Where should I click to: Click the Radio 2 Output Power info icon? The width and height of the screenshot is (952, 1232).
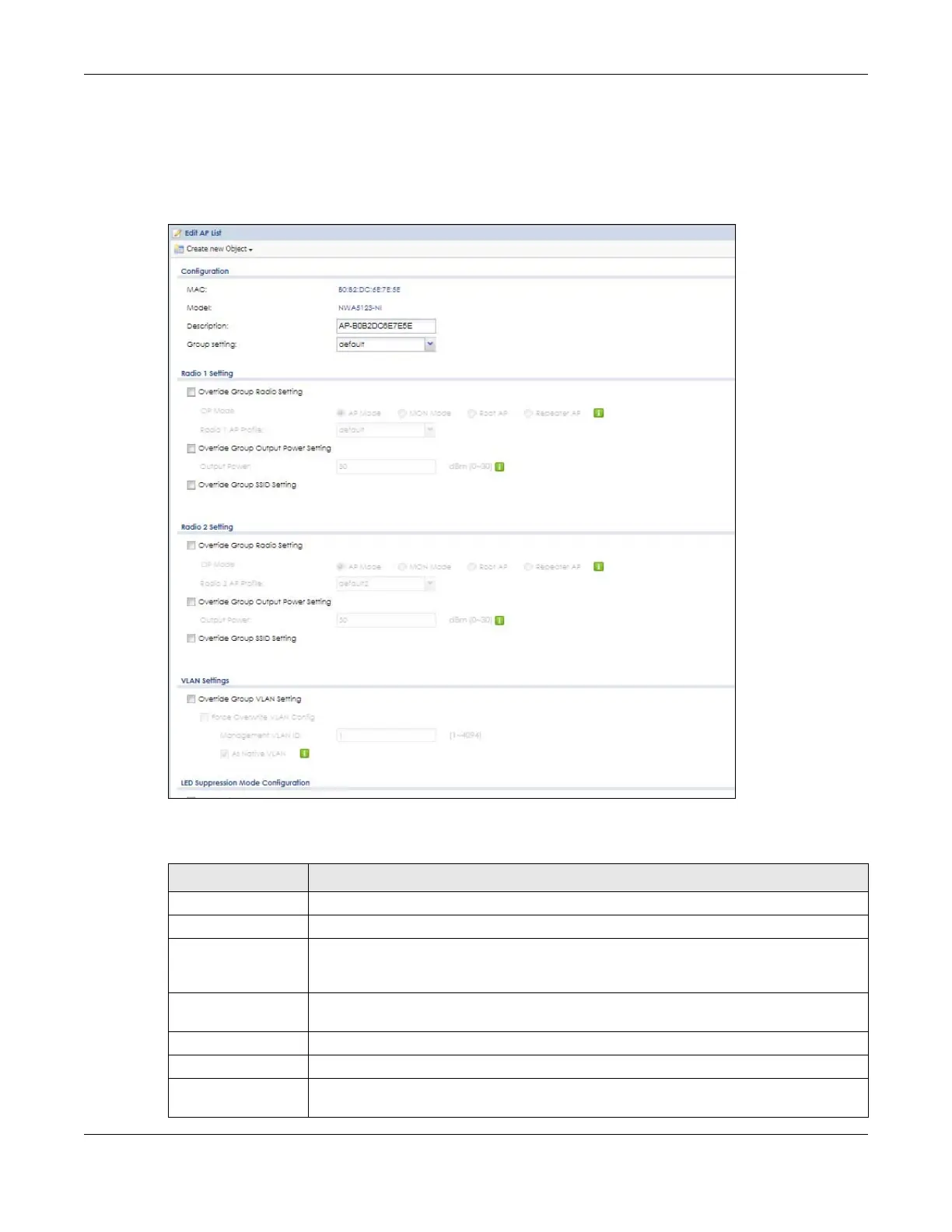click(500, 620)
